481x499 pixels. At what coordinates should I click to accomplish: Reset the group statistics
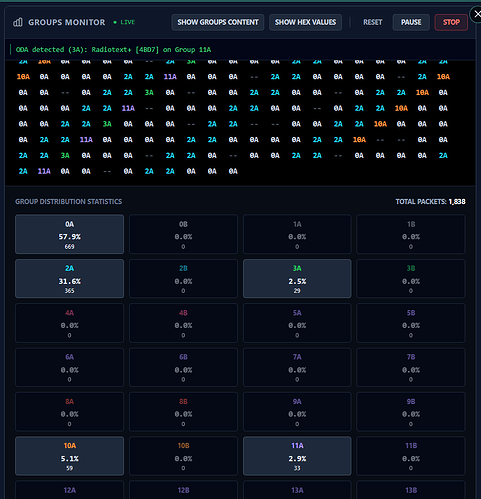click(x=372, y=22)
